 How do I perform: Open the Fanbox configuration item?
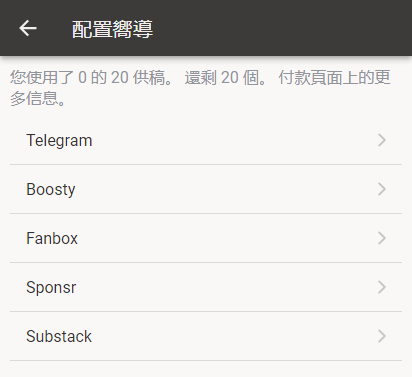206,238
